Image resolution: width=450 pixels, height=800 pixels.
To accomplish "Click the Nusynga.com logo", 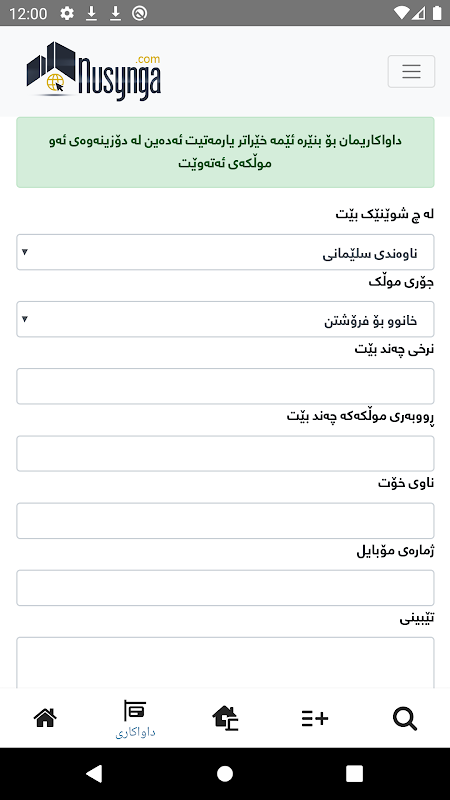I will [94, 71].
